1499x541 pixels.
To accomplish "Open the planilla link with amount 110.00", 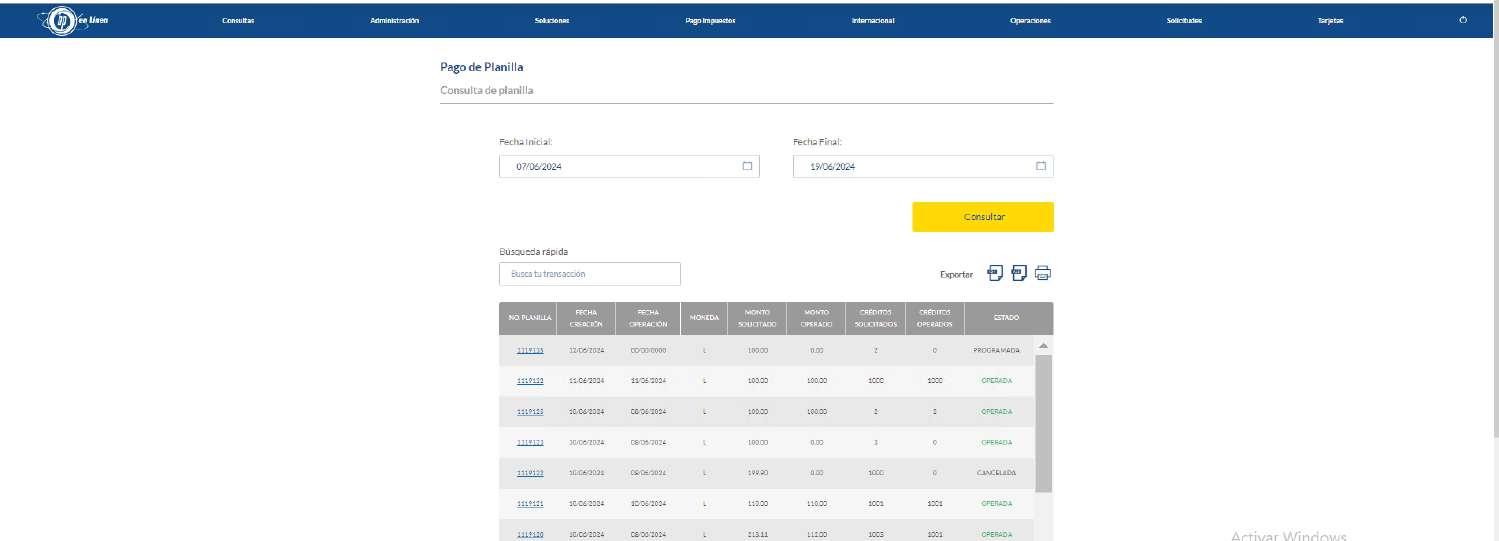I will pyautogui.click(x=530, y=504).
